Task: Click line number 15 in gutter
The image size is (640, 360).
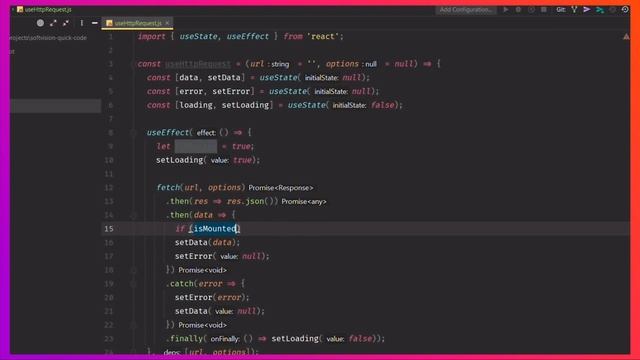Action: pos(109,229)
